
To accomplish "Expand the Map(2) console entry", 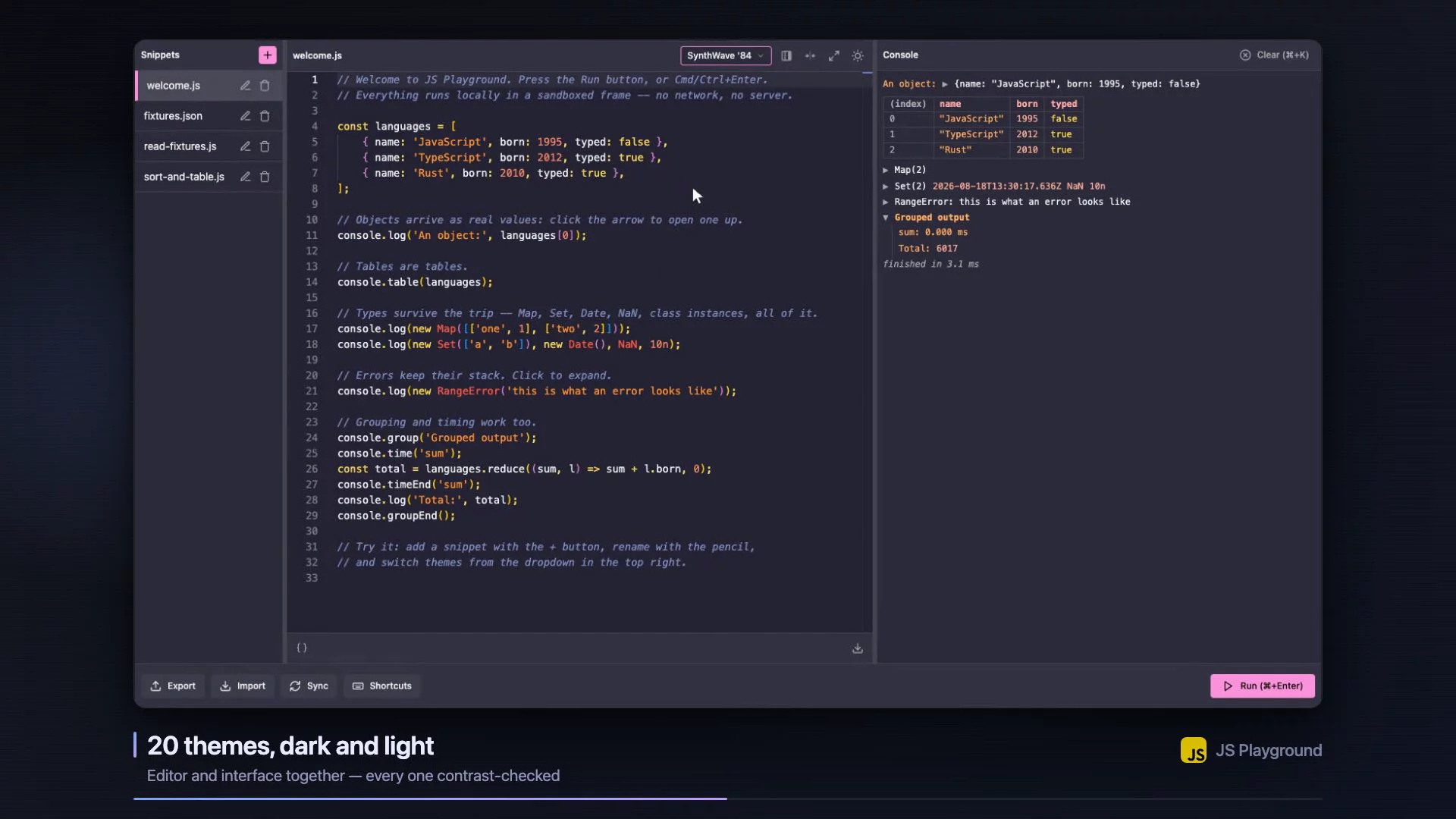I will pos(885,170).
